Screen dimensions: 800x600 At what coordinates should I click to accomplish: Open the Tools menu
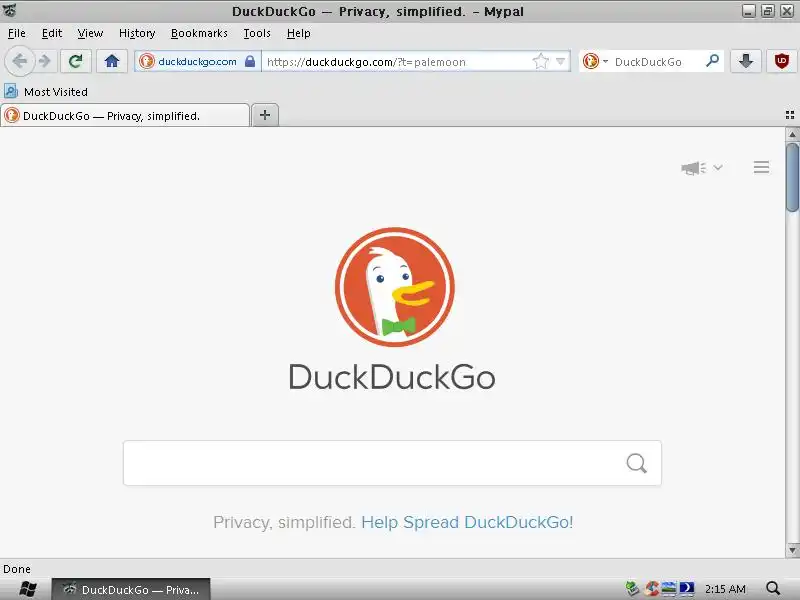point(257,33)
